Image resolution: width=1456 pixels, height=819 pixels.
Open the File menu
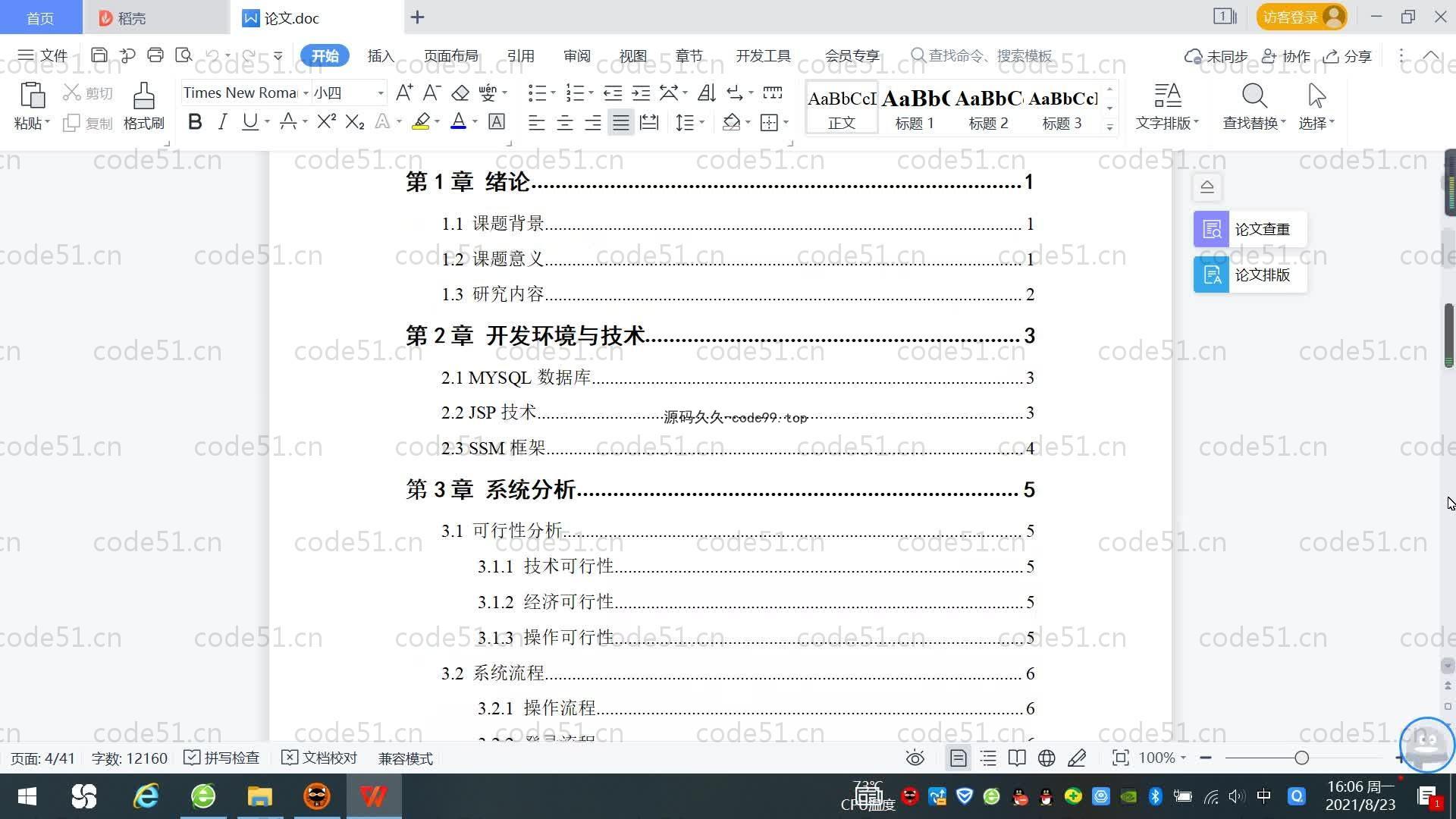click(43, 55)
